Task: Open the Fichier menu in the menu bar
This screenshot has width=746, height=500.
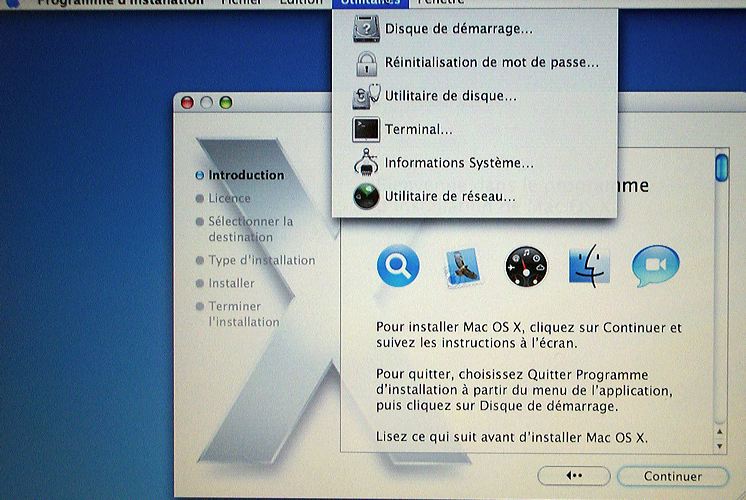Action: (x=242, y=3)
